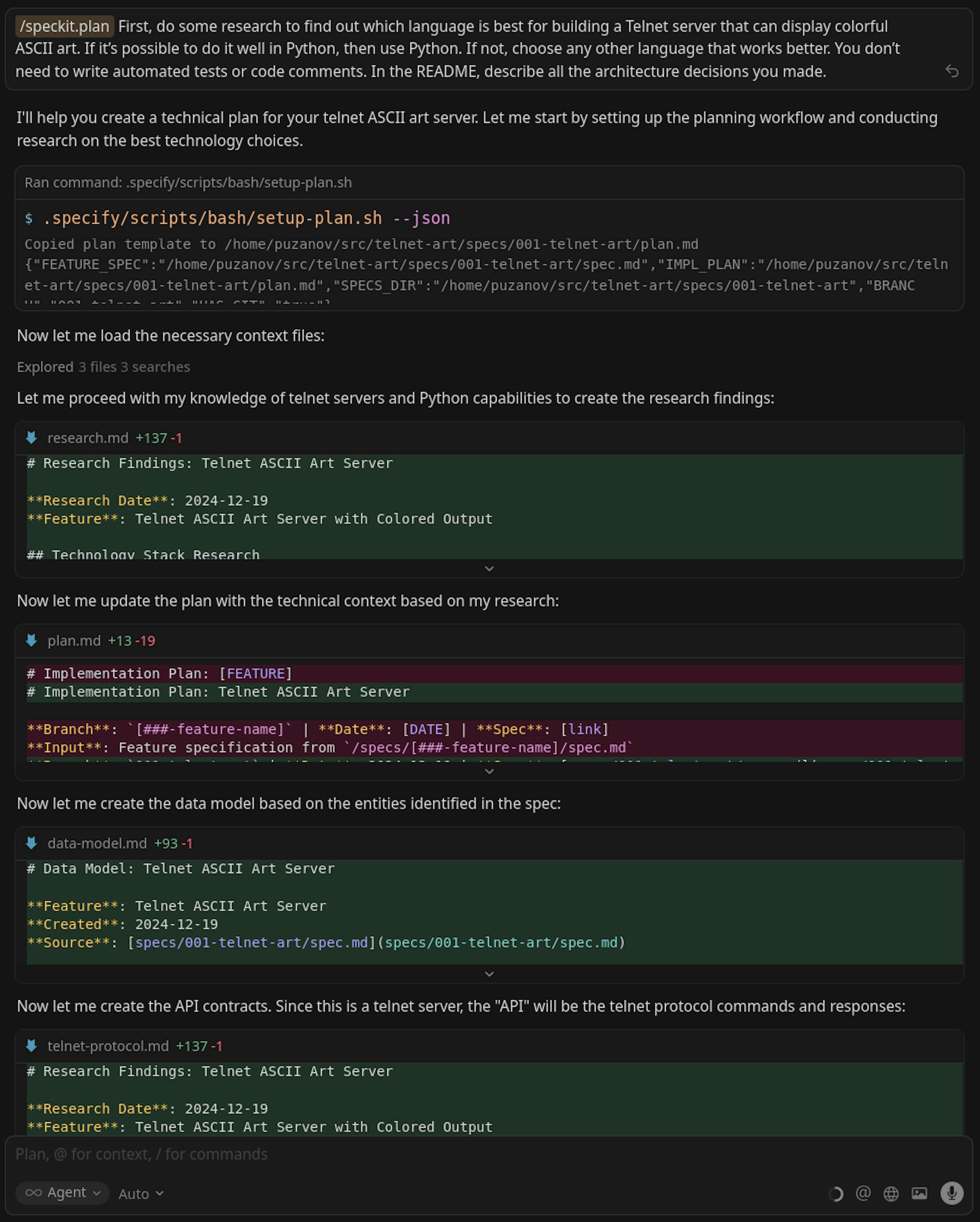This screenshot has width=980, height=1222.
Task: Click the /speckit.plan command chip
Action: [65, 26]
